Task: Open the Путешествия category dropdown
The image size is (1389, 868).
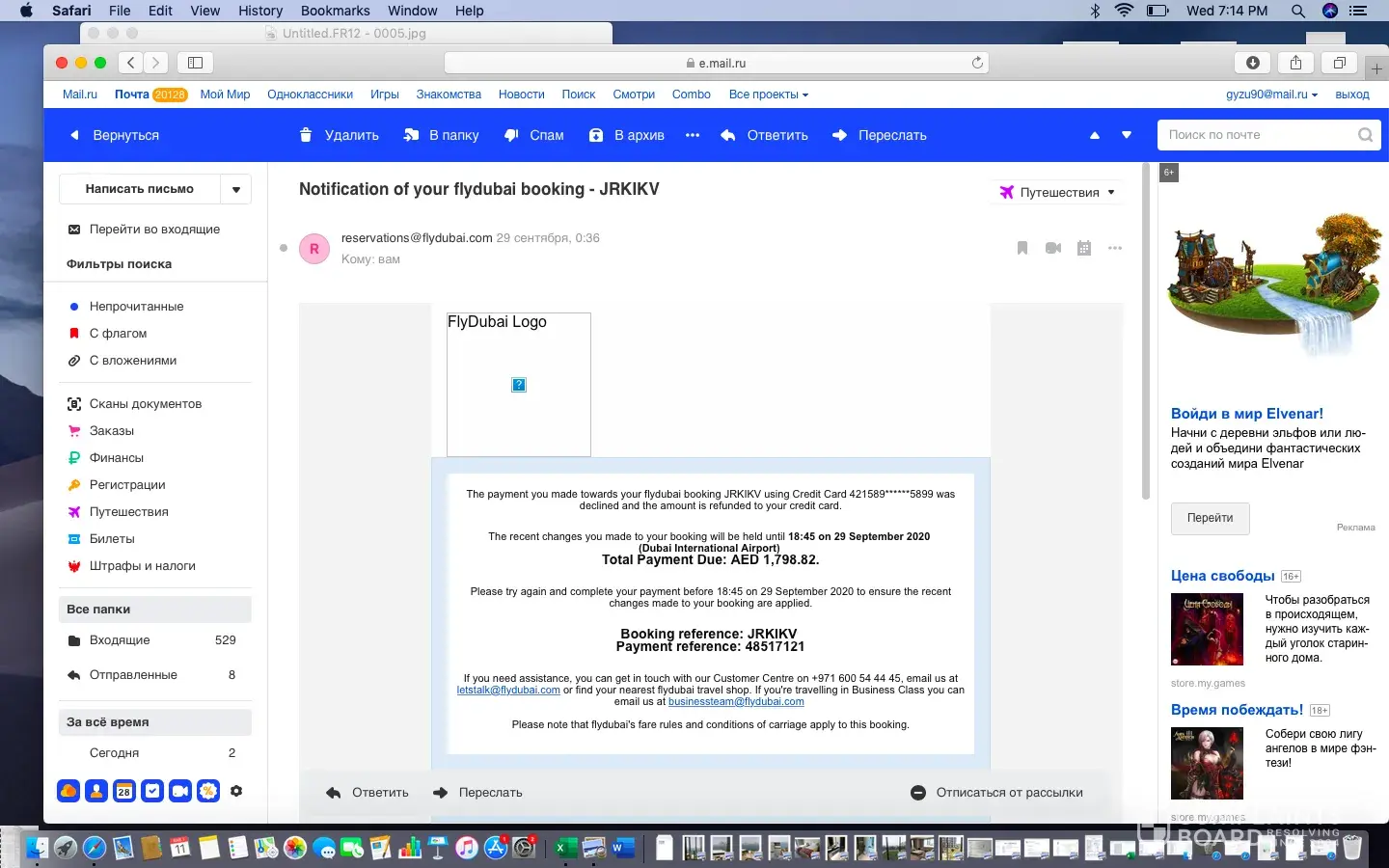Action: coord(1058,192)
